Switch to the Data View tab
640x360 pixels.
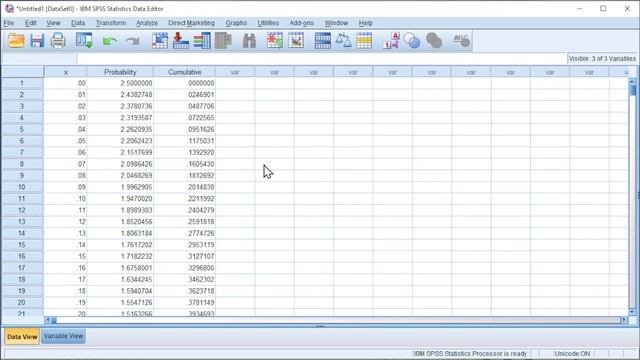(x=22, y=337)
